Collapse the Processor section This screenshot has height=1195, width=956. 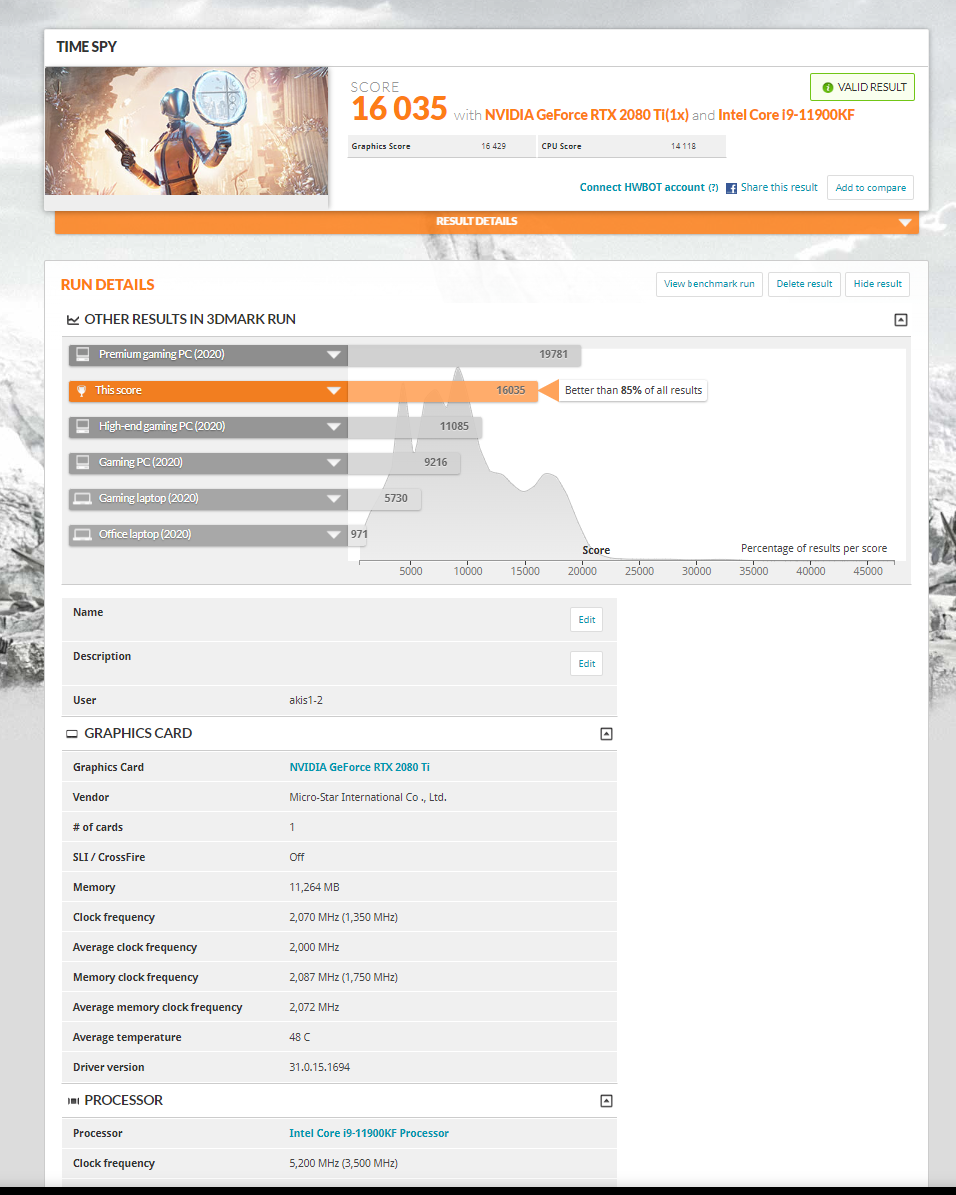(606, 1101)
